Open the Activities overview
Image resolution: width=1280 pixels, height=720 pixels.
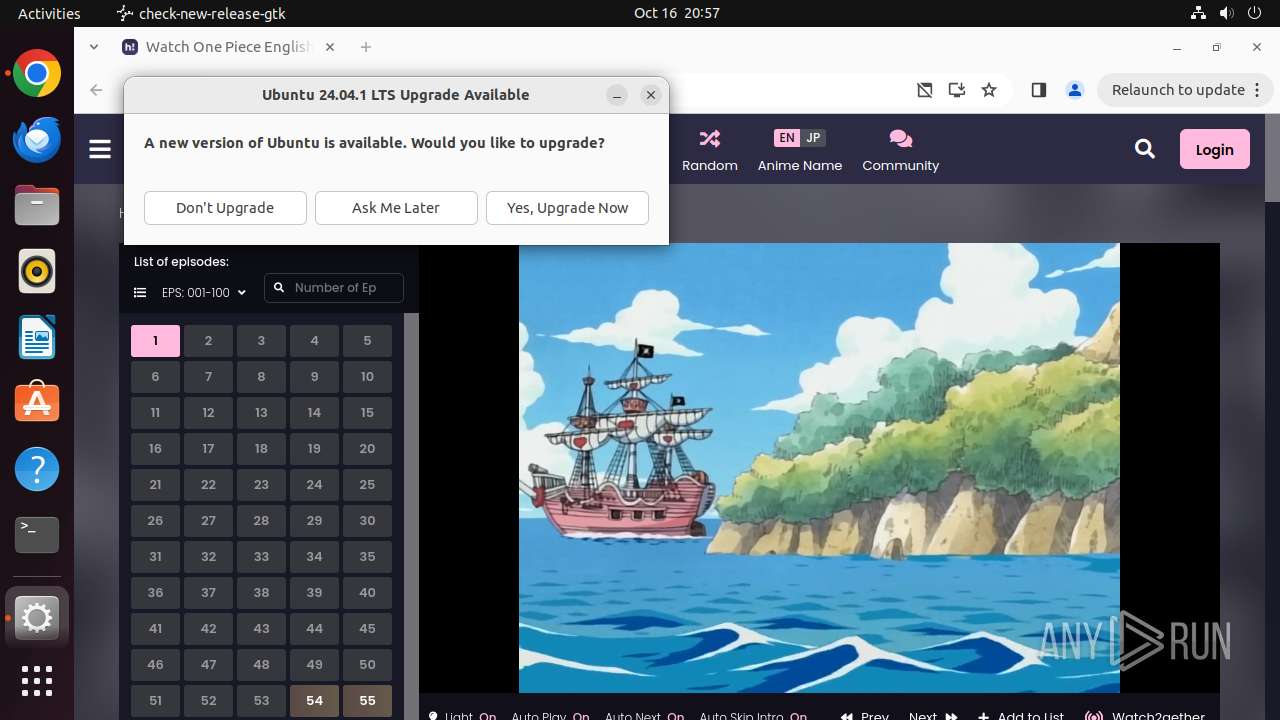tap(49, 13)
